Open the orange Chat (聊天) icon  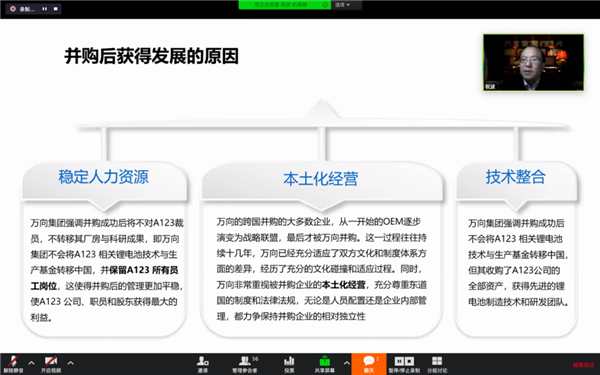point(369,364)
